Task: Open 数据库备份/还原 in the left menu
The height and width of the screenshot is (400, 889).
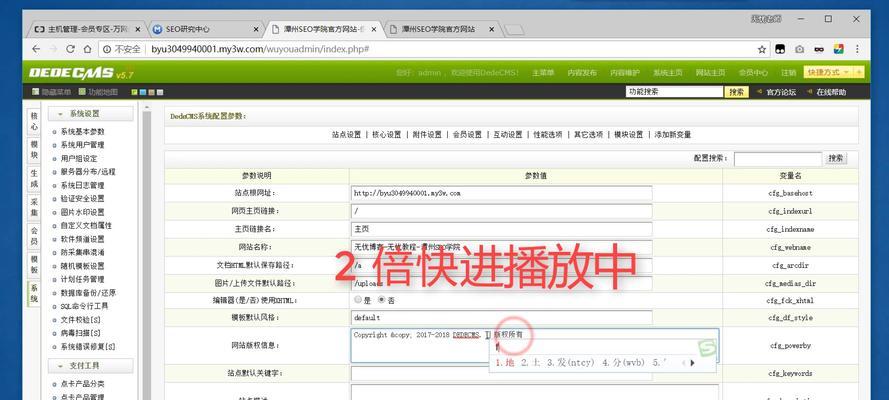Action: [x=88, y=293]
